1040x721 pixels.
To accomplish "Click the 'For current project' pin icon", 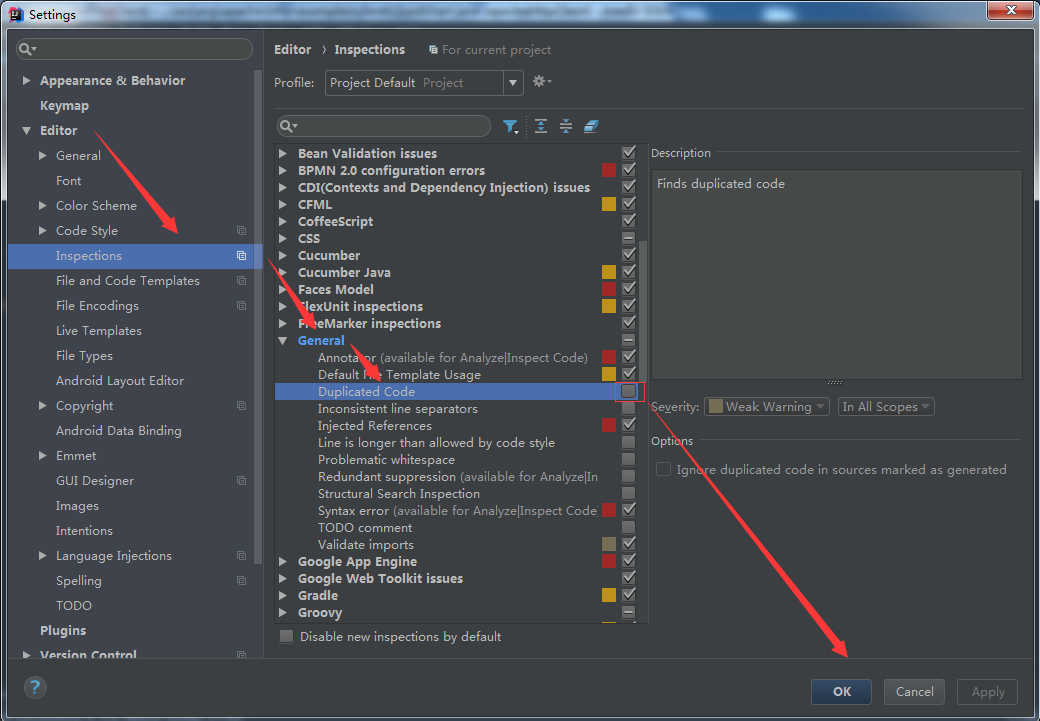I will 434,49.
